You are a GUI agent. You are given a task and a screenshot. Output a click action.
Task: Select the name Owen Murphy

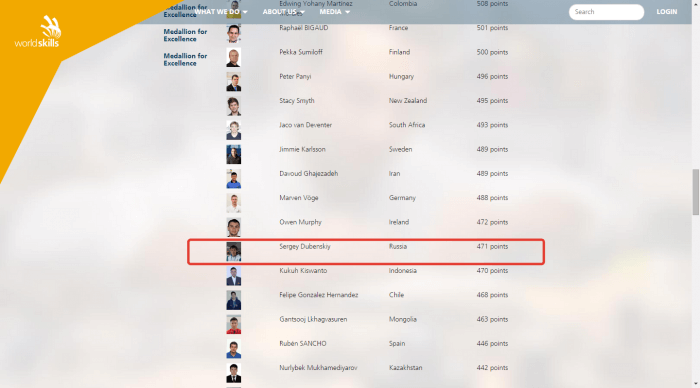(300, 222)
